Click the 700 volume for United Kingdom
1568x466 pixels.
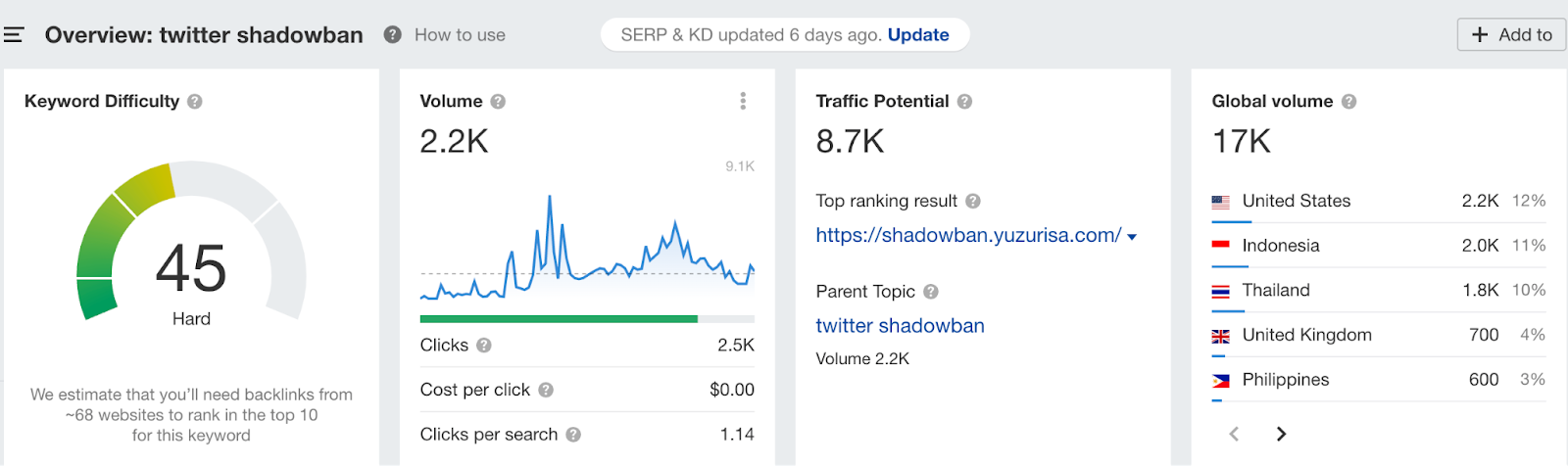(x=1484, y=335)
